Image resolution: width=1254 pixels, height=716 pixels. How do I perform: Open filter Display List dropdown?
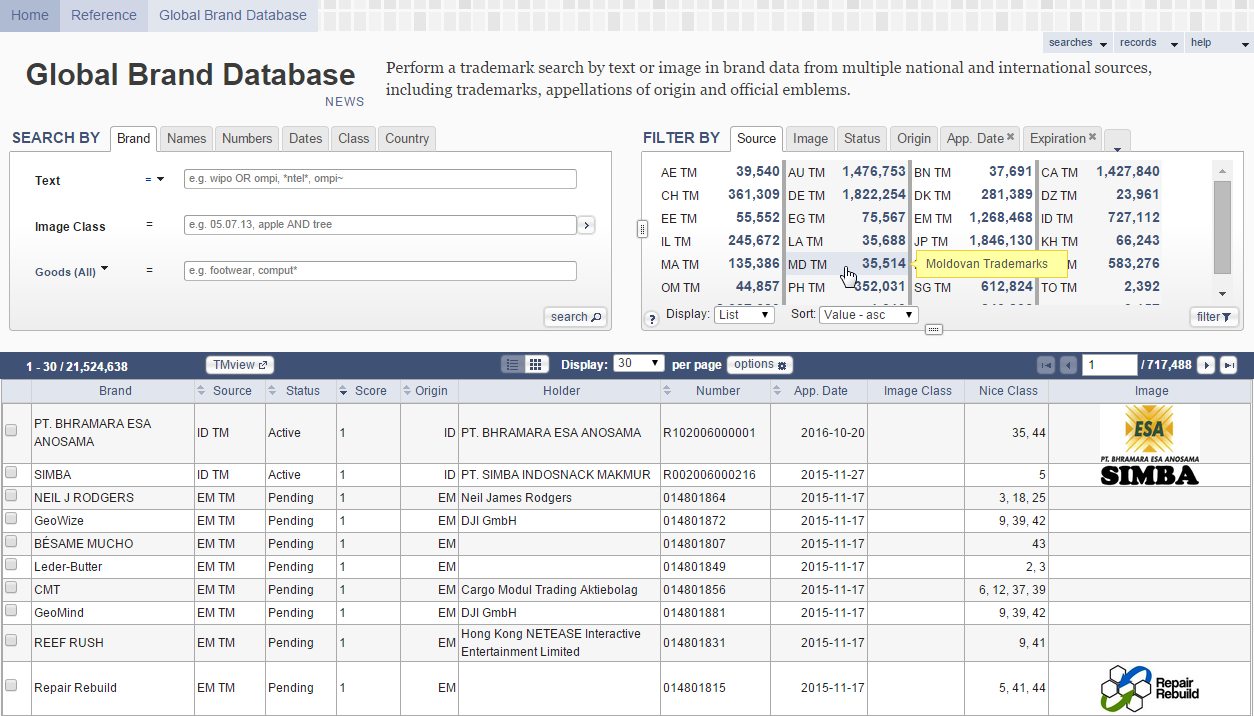(x=744, y=314)
